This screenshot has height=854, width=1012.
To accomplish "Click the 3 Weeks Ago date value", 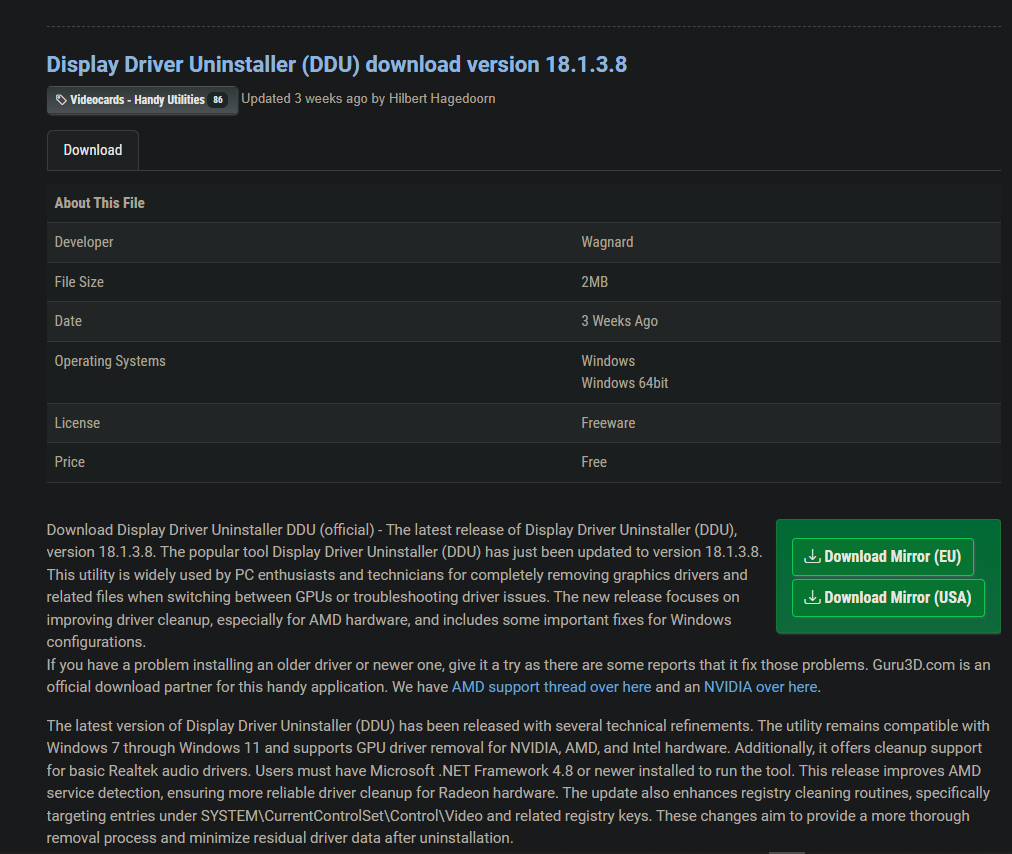I will 619,321.
